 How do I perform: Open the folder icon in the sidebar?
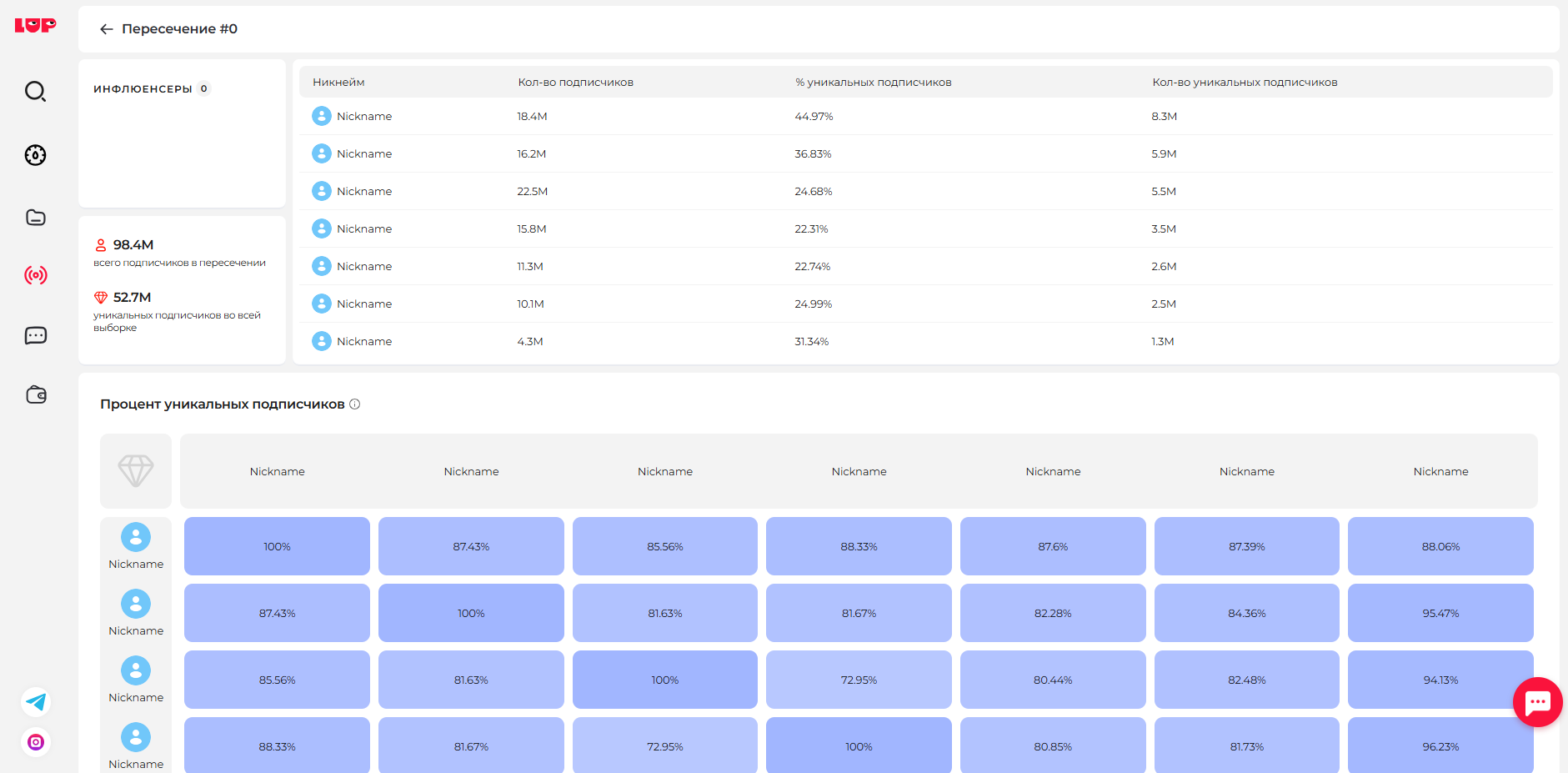tap(35, 218)
